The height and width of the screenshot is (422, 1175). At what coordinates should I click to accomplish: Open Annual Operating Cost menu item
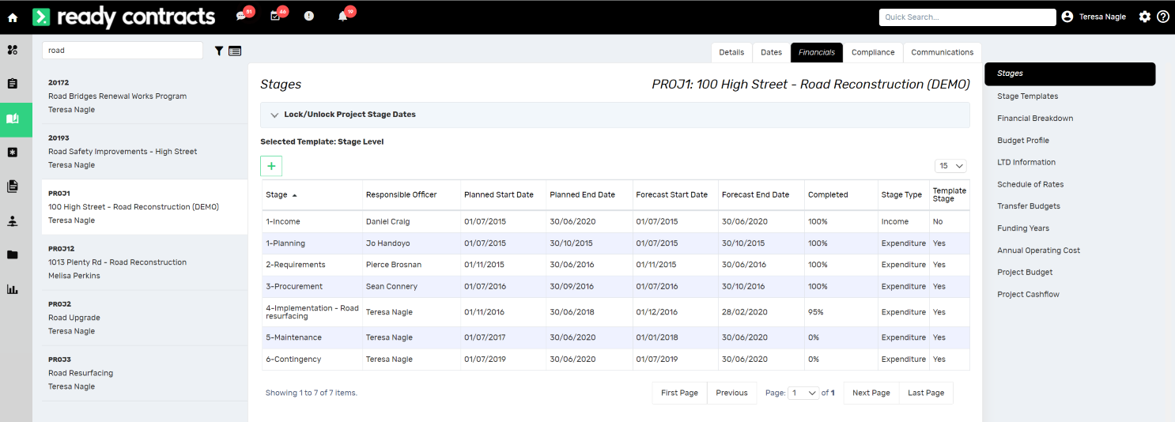(x=1038, y=250)
